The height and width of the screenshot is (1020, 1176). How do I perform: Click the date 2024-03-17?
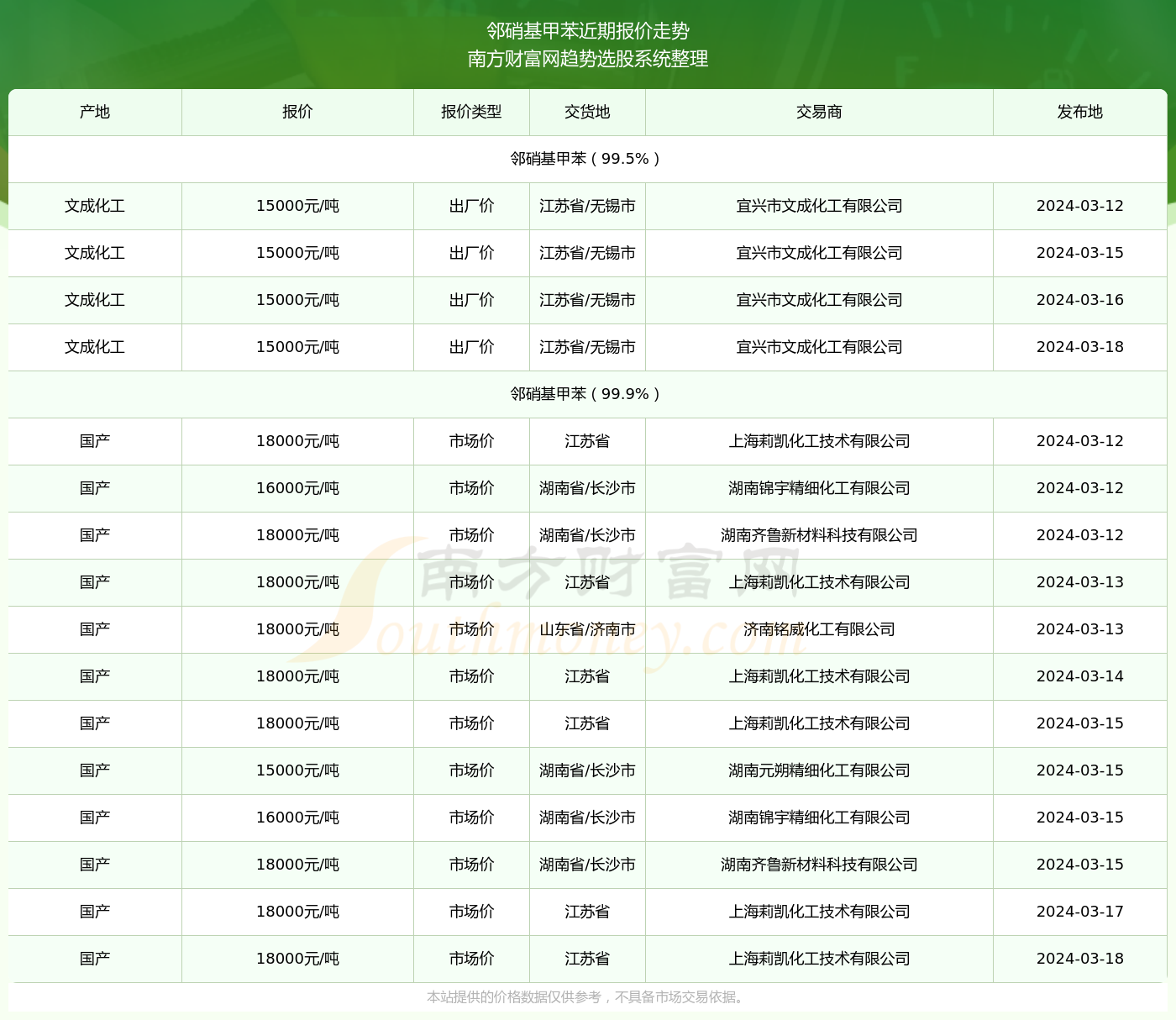[x=1079, y=912]
